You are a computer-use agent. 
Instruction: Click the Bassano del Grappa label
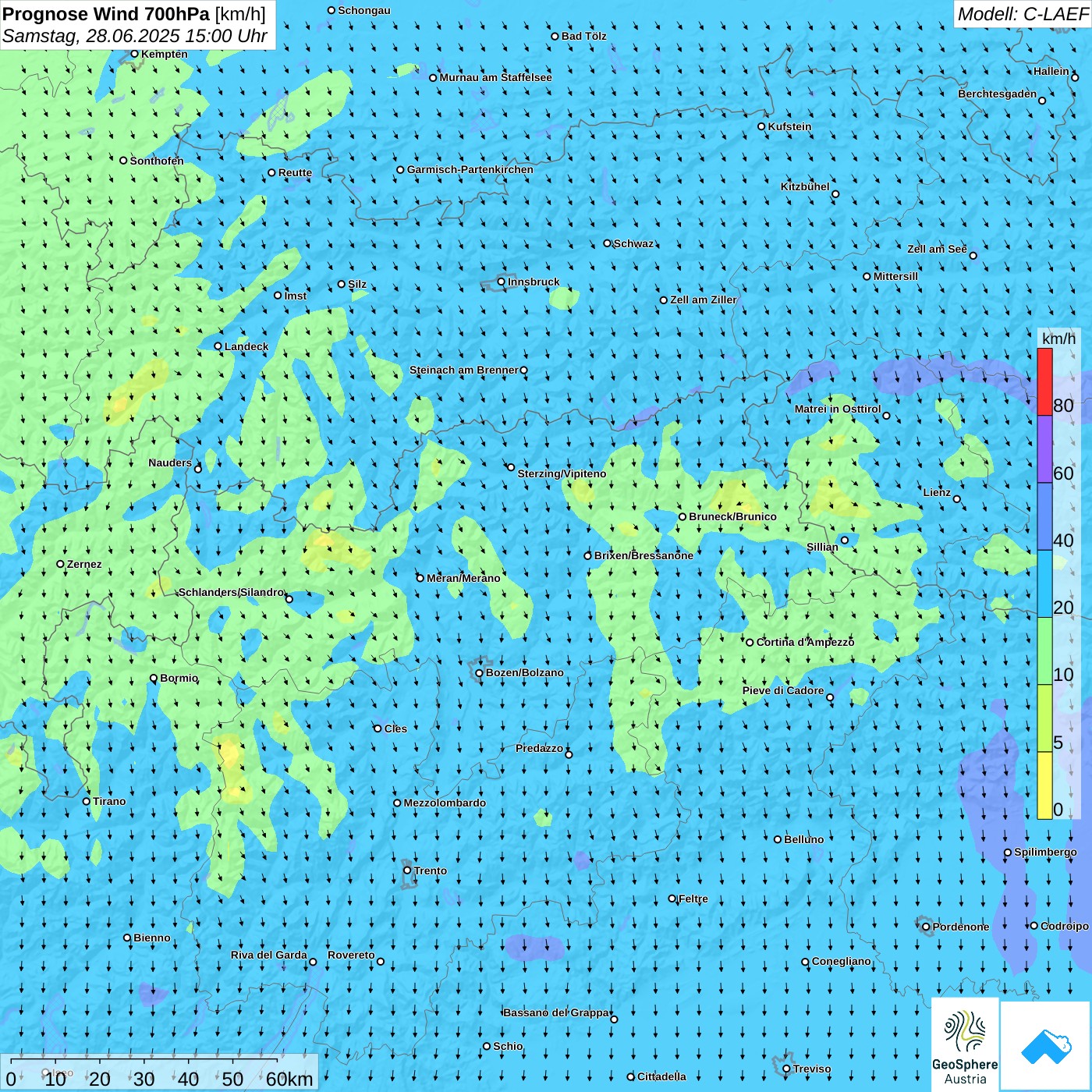click(556, 1012)
